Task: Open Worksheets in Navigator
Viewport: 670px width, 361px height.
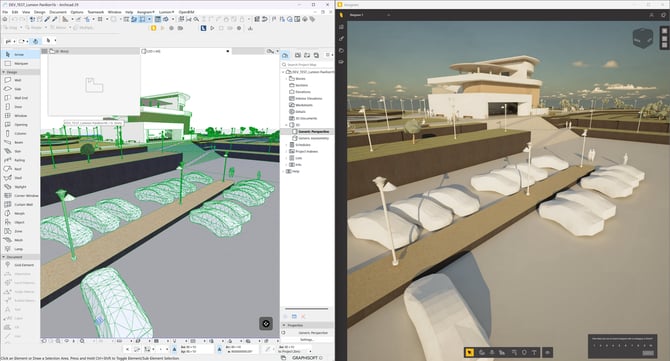Action: point(303,105)
